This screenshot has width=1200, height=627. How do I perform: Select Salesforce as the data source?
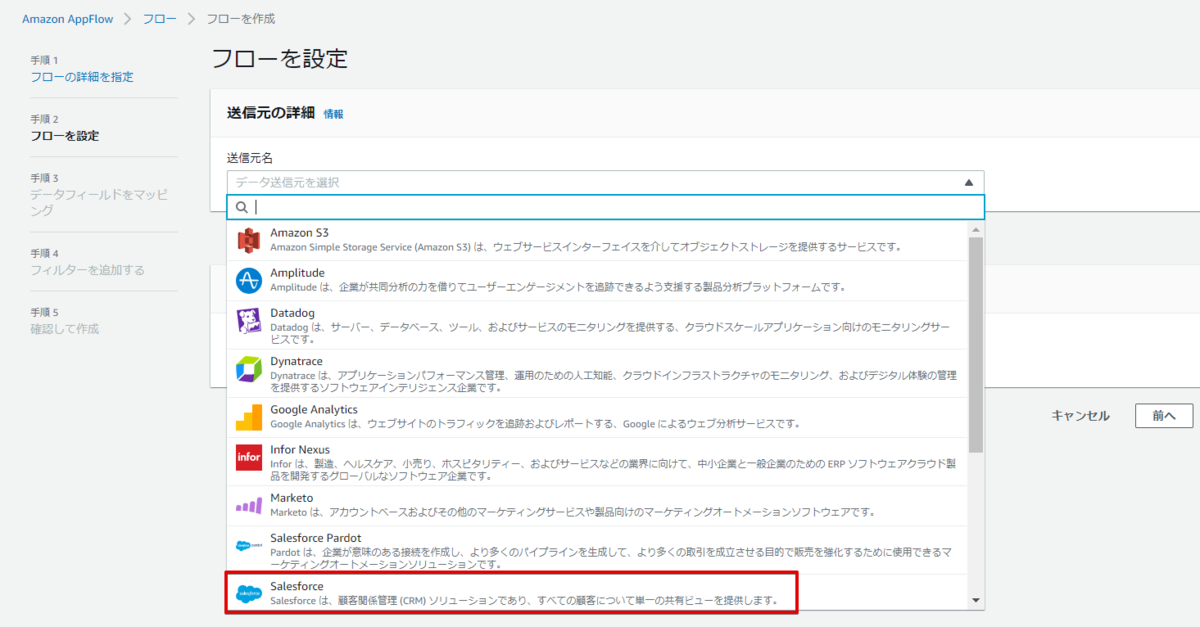tap(598, 593)
